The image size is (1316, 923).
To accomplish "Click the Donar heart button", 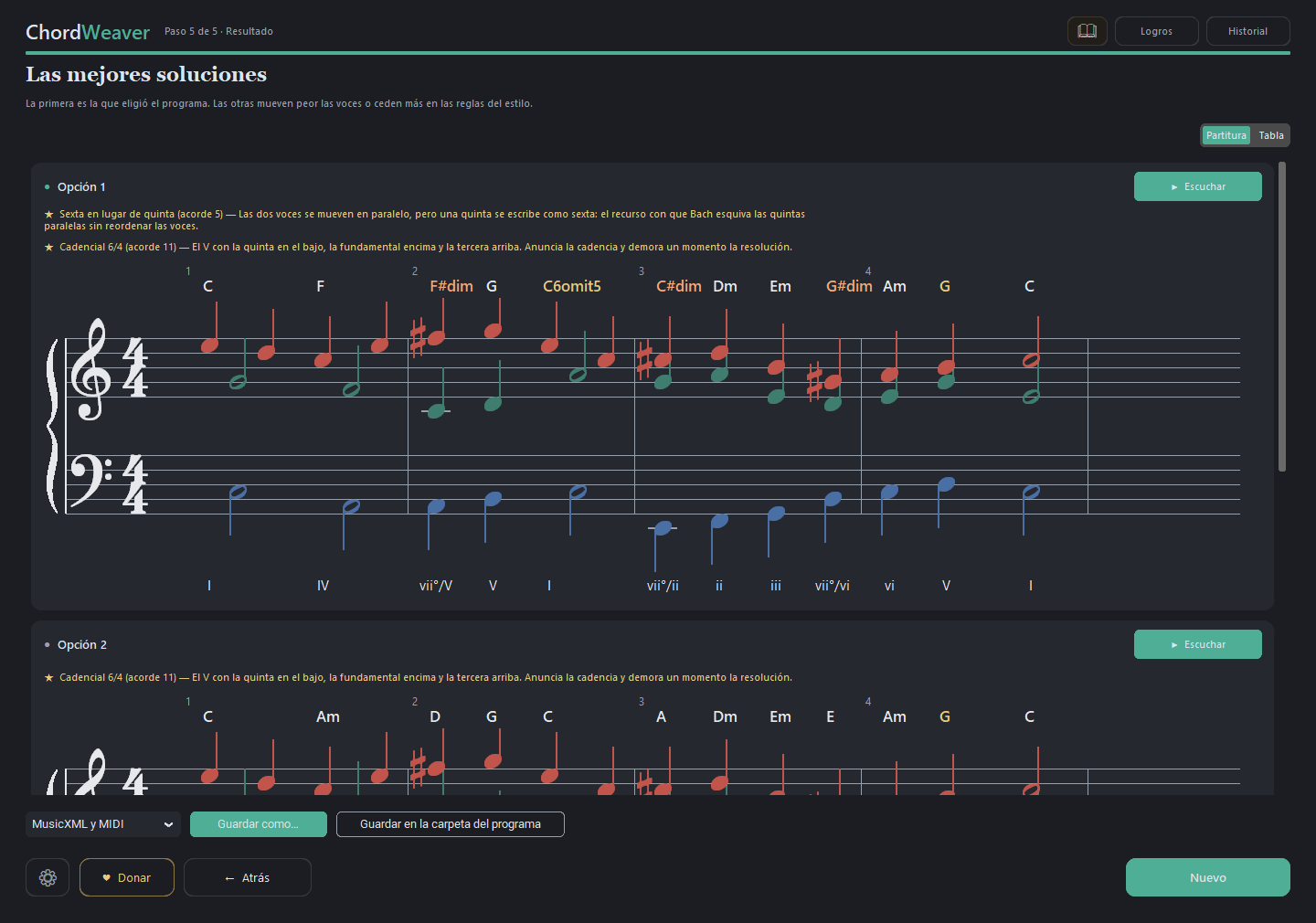I will 127,877.
